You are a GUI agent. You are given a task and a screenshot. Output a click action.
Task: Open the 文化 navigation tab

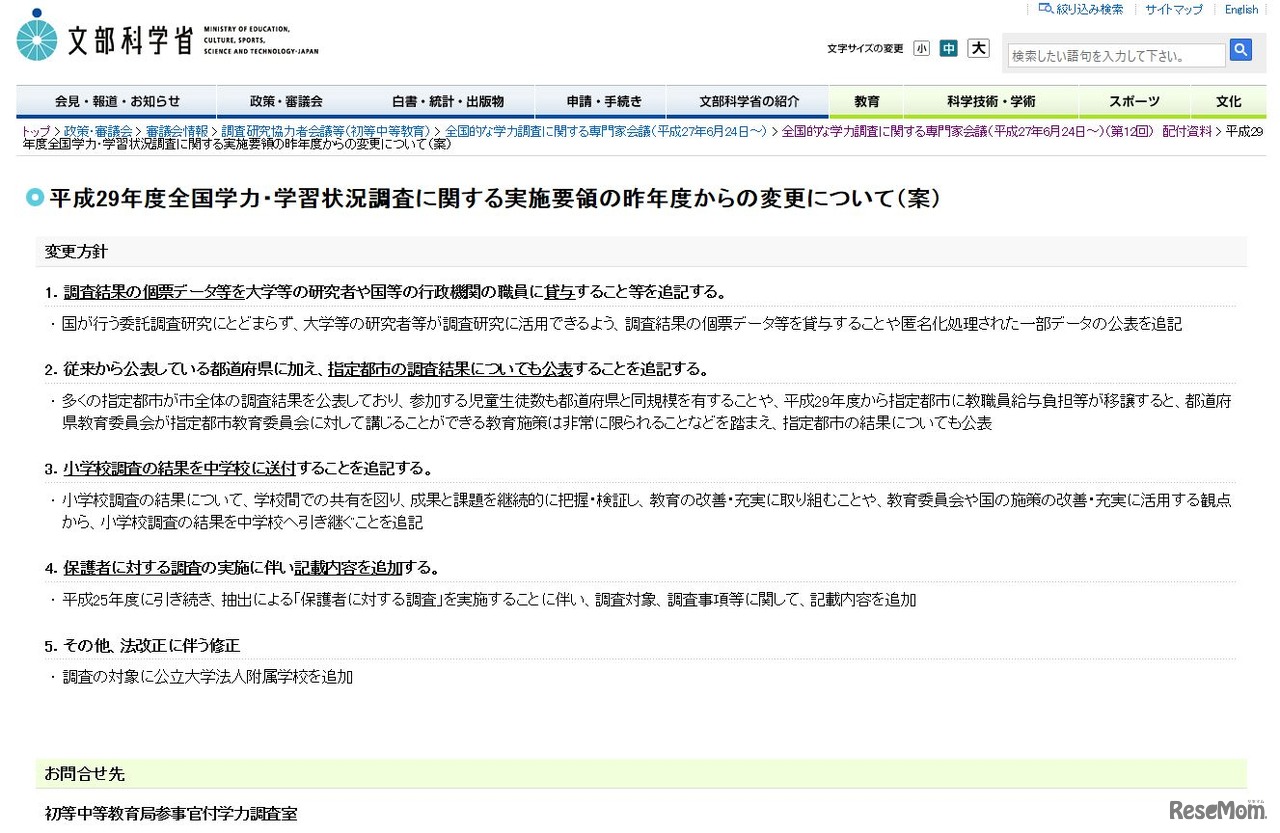pos(1228,101)
